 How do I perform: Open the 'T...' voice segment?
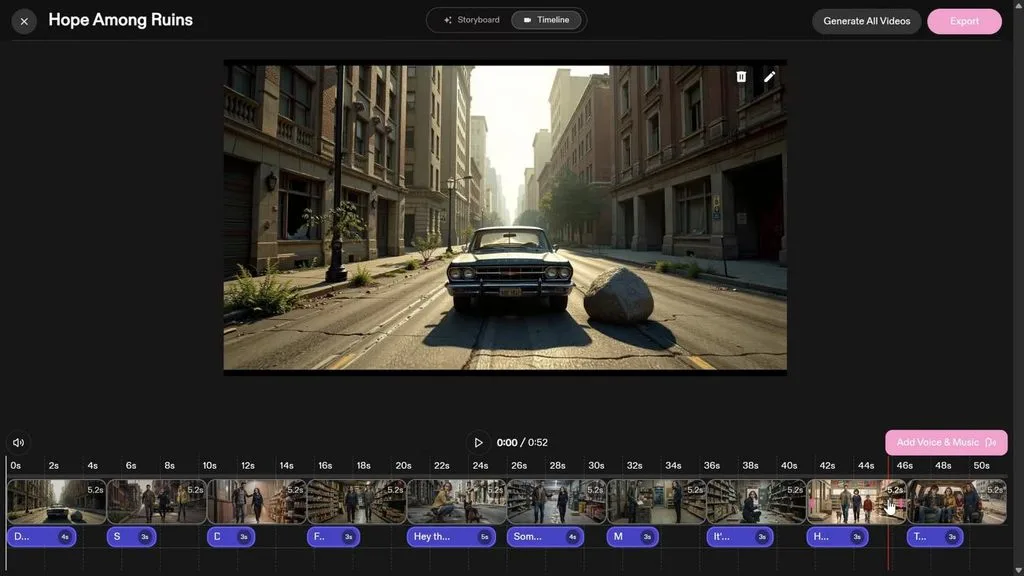click(x=935, y=537)
